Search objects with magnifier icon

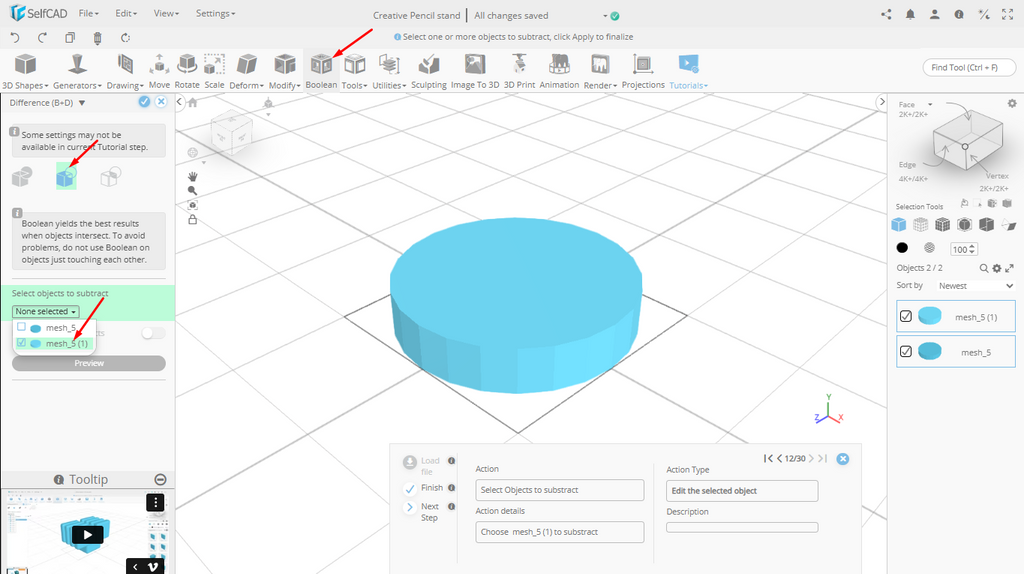click(984, 268)
